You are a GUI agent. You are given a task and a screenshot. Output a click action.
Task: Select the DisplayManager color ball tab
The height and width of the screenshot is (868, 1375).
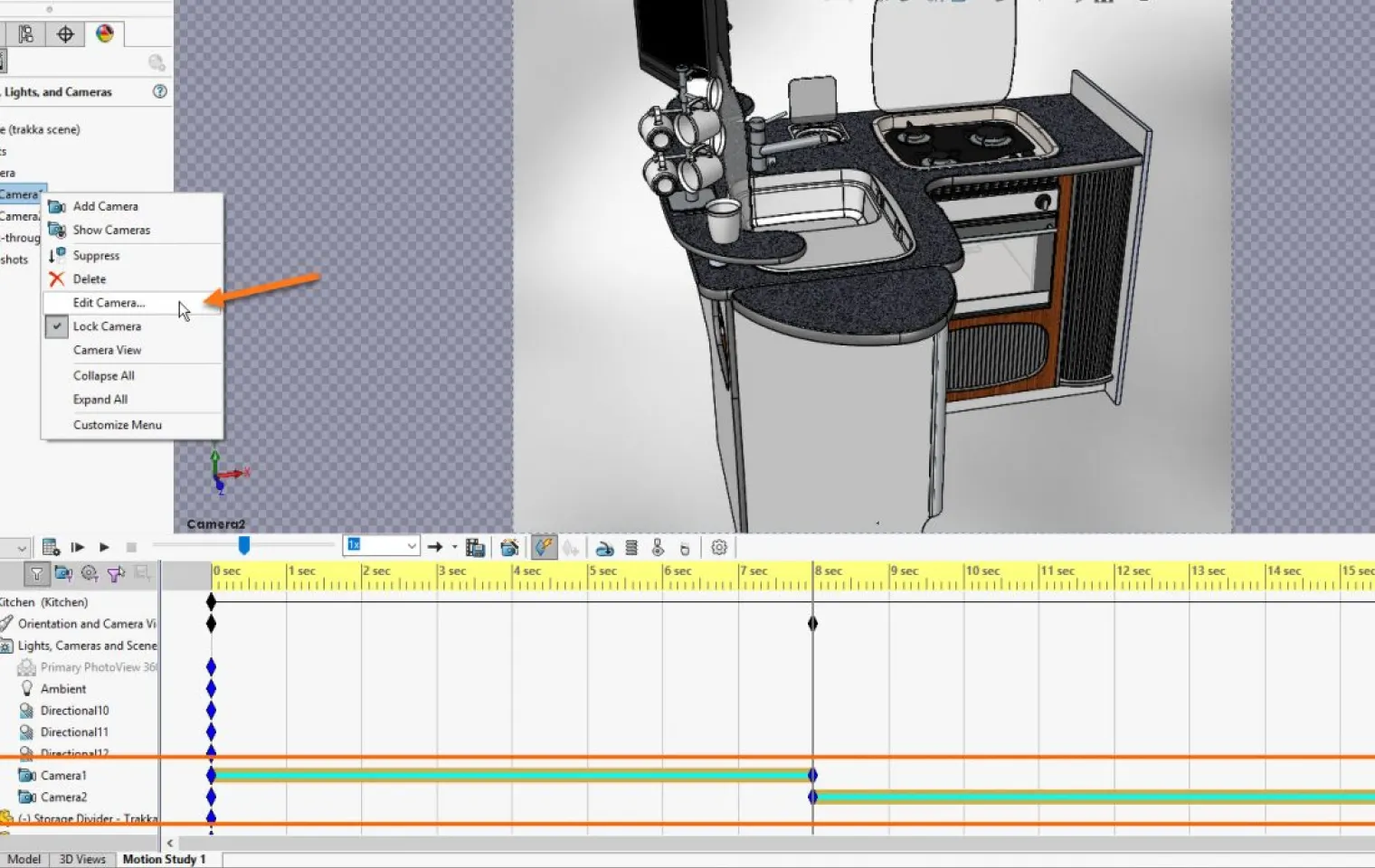click(x=105, y=34)
